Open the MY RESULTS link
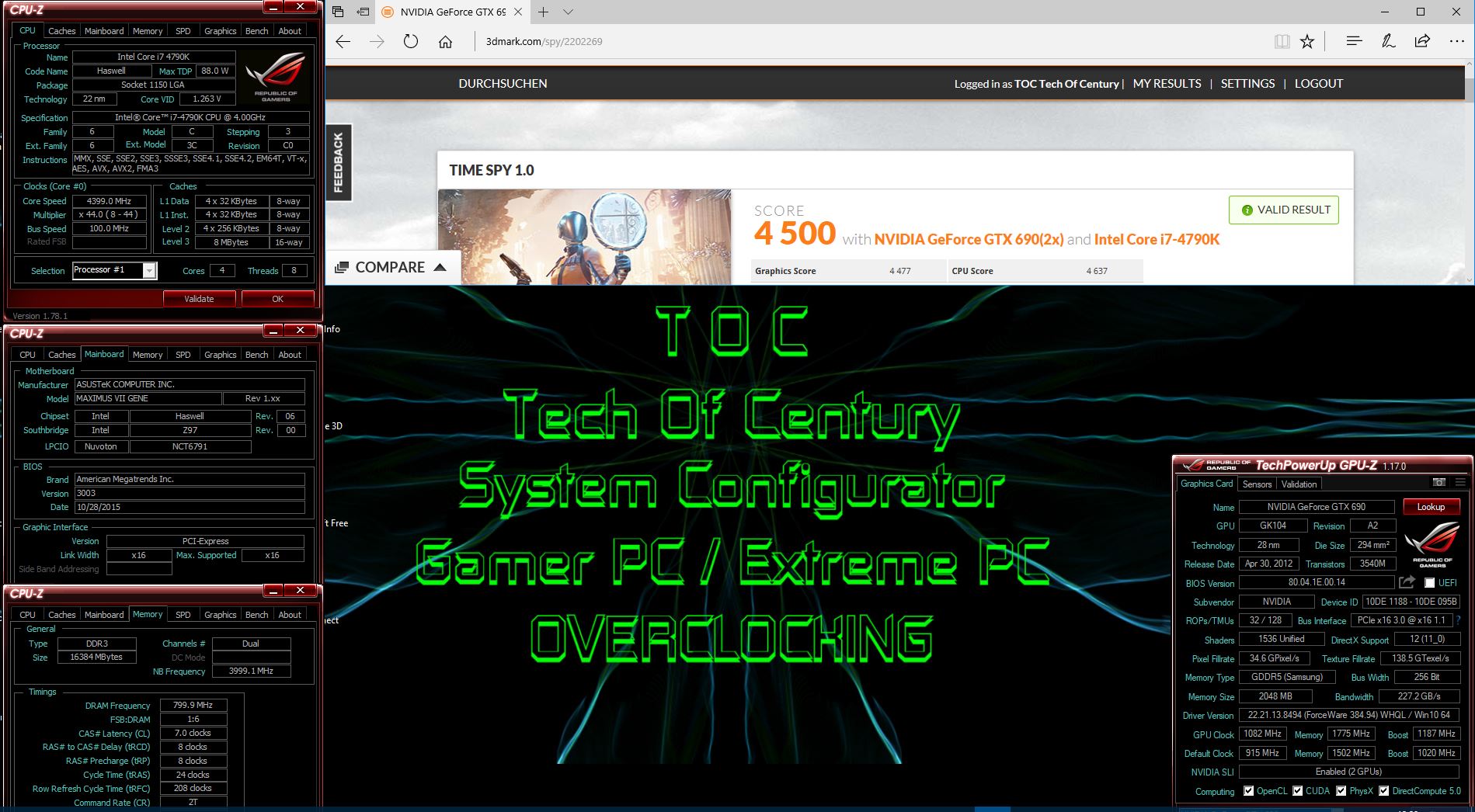This screenshot has height=812, width=1475. pos(1167,84)
